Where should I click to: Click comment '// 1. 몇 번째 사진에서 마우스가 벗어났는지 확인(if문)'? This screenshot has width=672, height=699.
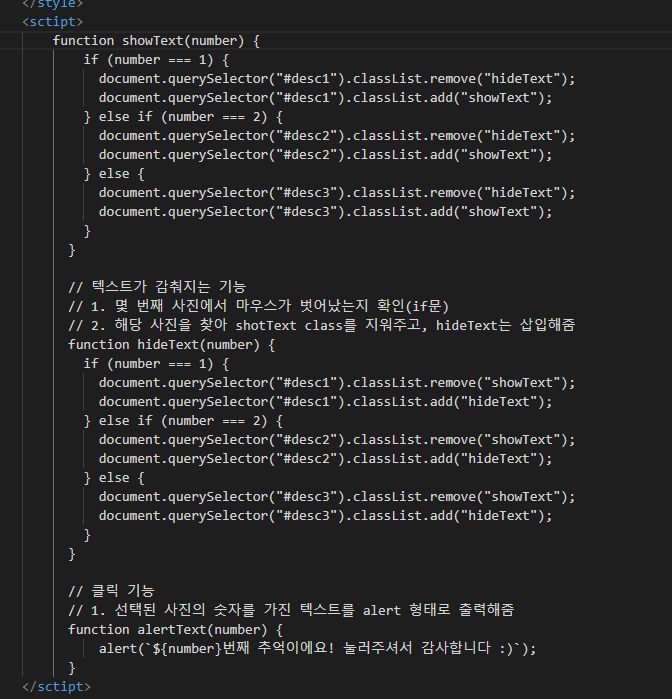click(x=259, y=306)
